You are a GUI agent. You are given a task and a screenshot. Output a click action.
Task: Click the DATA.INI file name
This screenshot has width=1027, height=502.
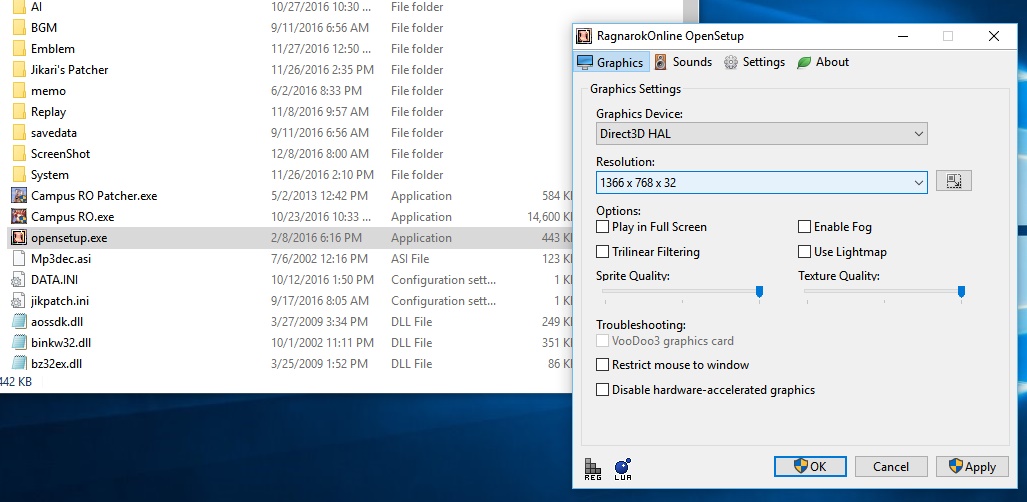pos(54,280)
